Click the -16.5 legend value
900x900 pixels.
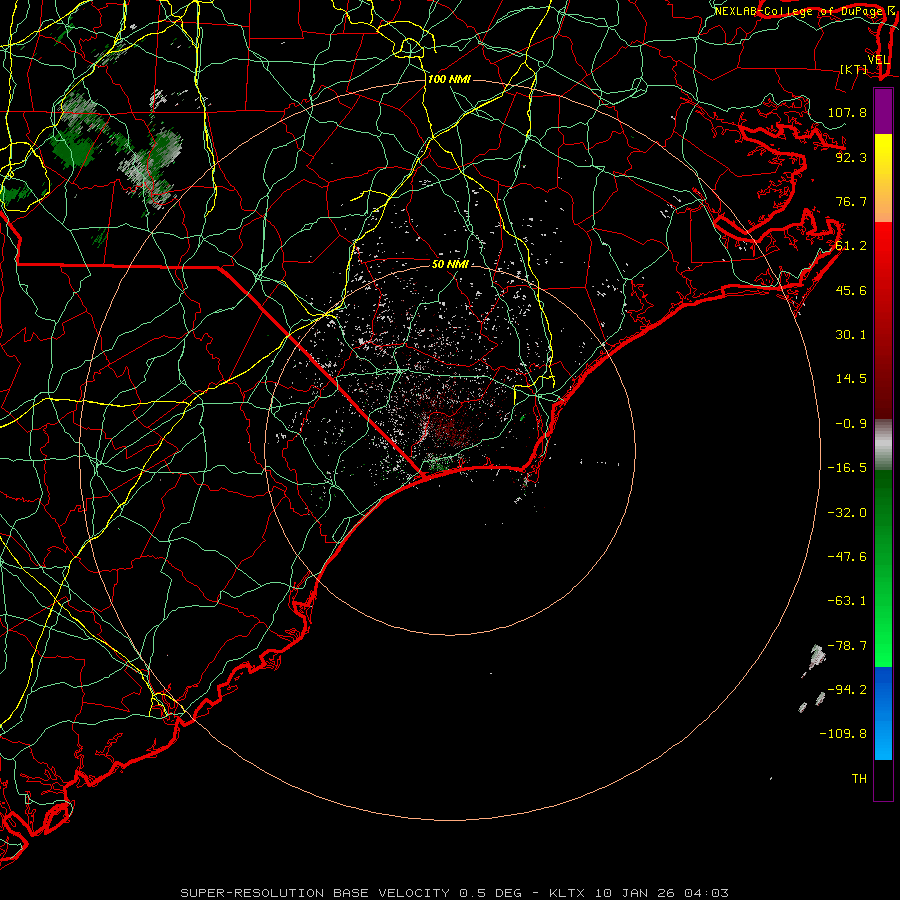(x=847, y=468)
